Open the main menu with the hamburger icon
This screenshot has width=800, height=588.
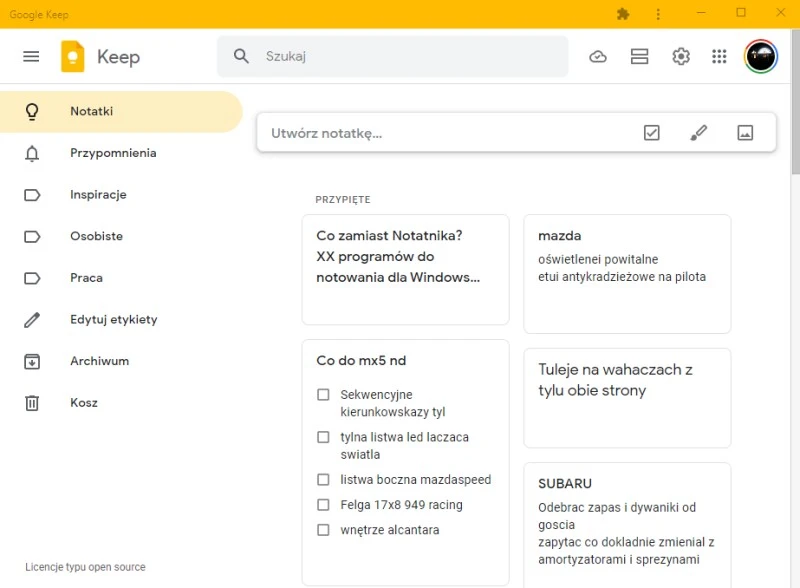[31, 56]
